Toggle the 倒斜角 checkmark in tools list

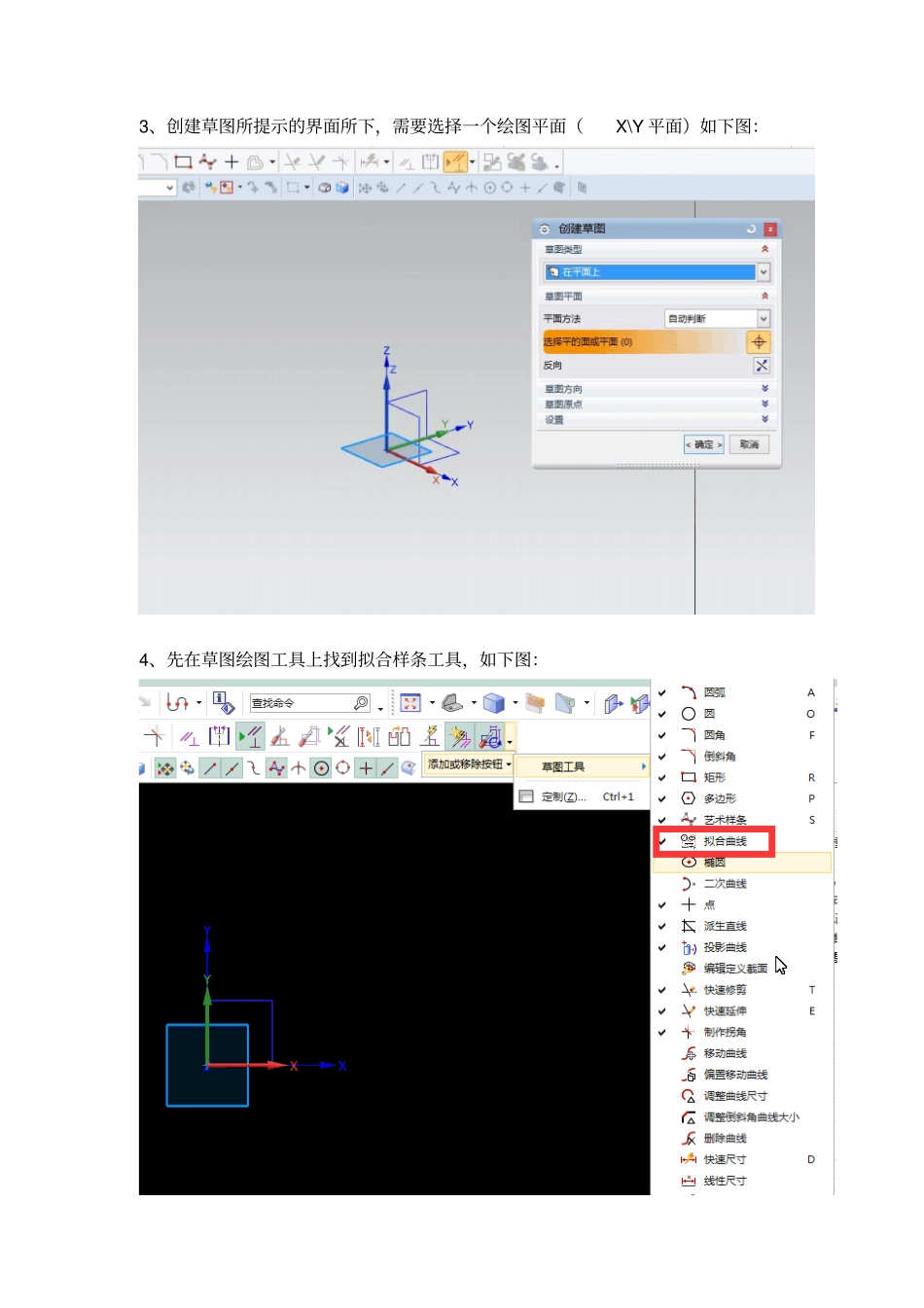(x=662, y=757)
